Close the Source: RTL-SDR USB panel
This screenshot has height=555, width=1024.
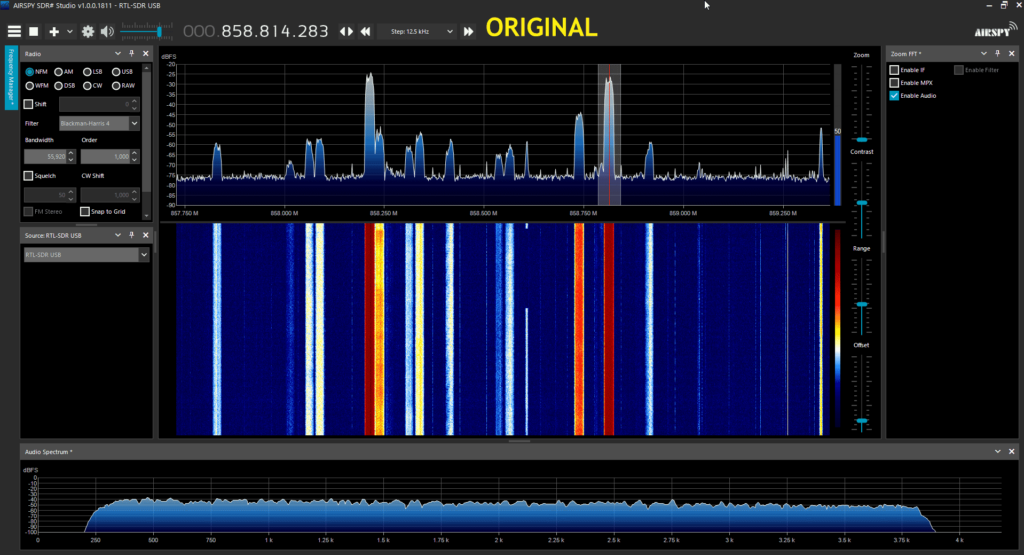pos(146,235)
